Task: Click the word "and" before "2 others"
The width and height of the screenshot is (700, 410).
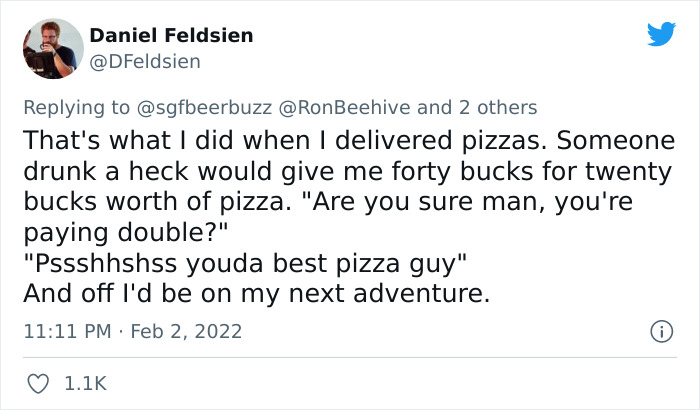Action: coord(434,107)
